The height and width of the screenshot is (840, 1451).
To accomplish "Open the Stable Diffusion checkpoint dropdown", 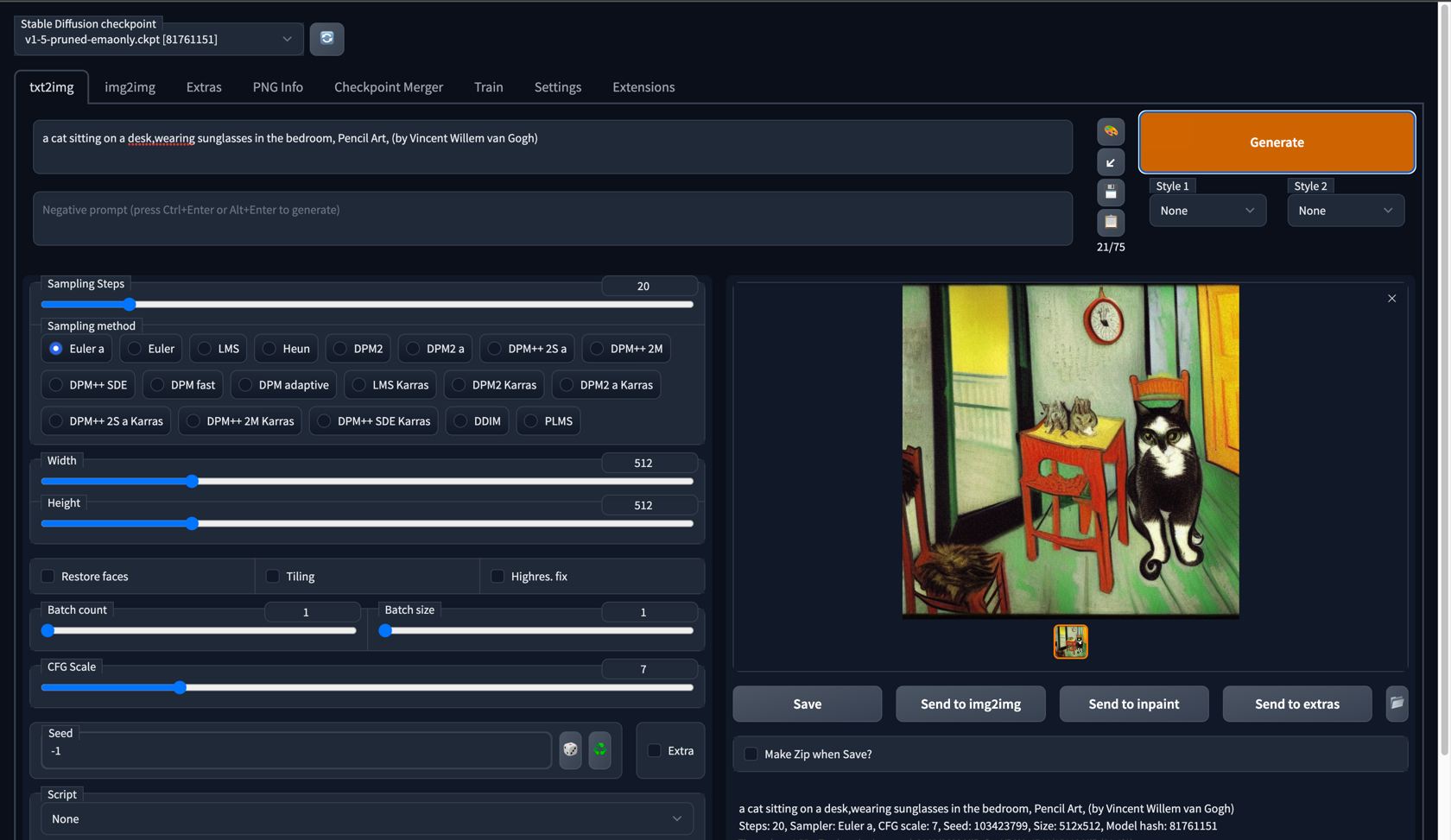I will tap(159, 39).
